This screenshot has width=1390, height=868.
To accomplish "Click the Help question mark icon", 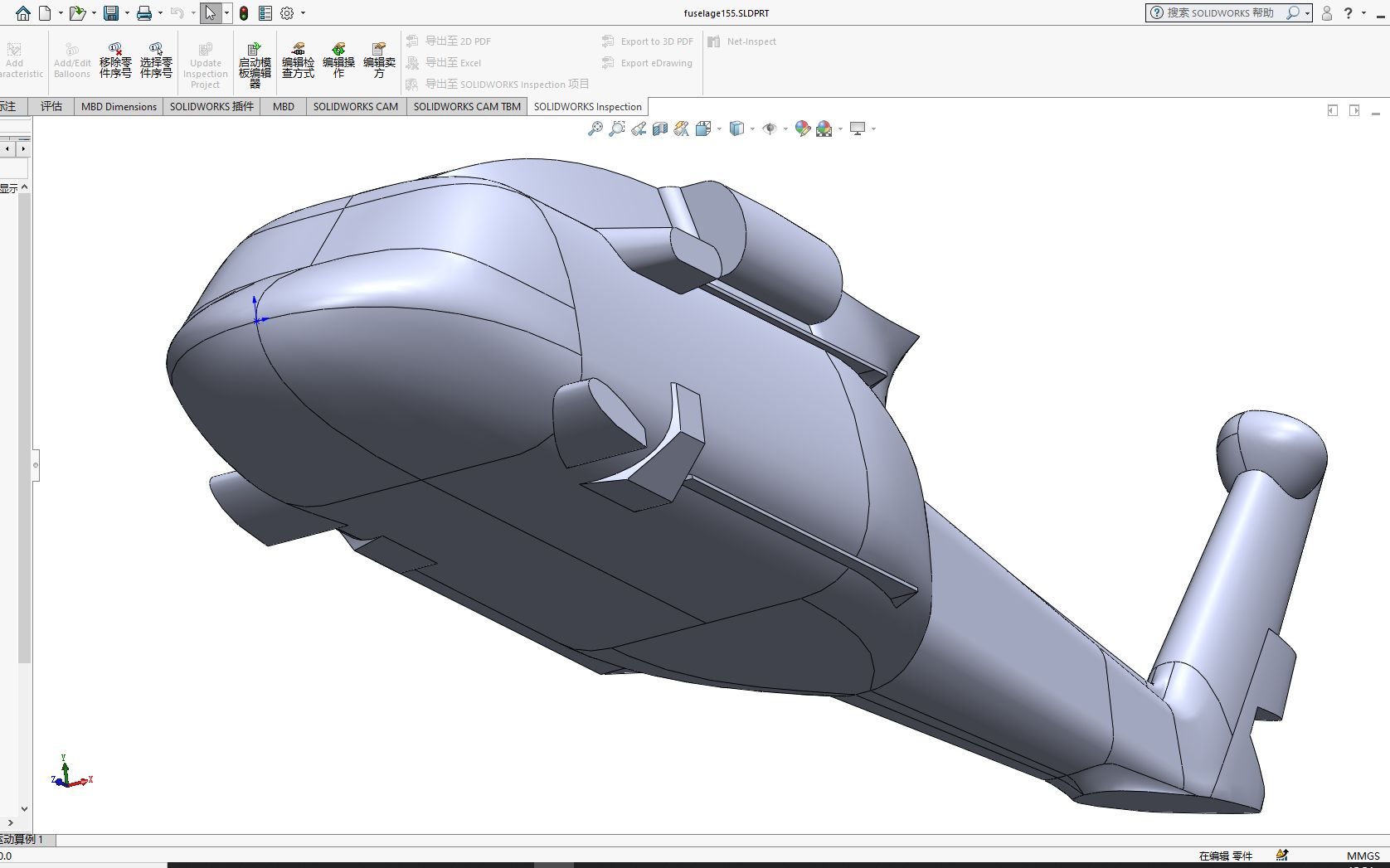I will [x=1349, y=13].
